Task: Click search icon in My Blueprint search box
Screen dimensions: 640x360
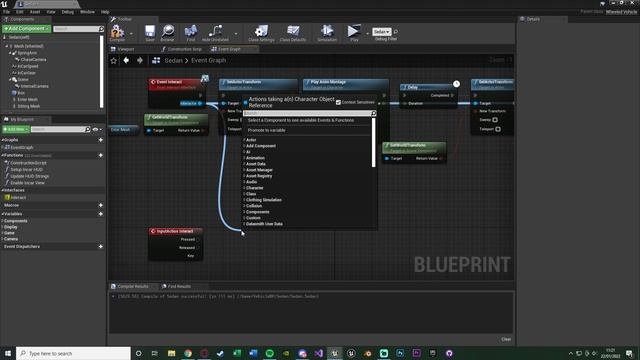Action: (87, 129)
